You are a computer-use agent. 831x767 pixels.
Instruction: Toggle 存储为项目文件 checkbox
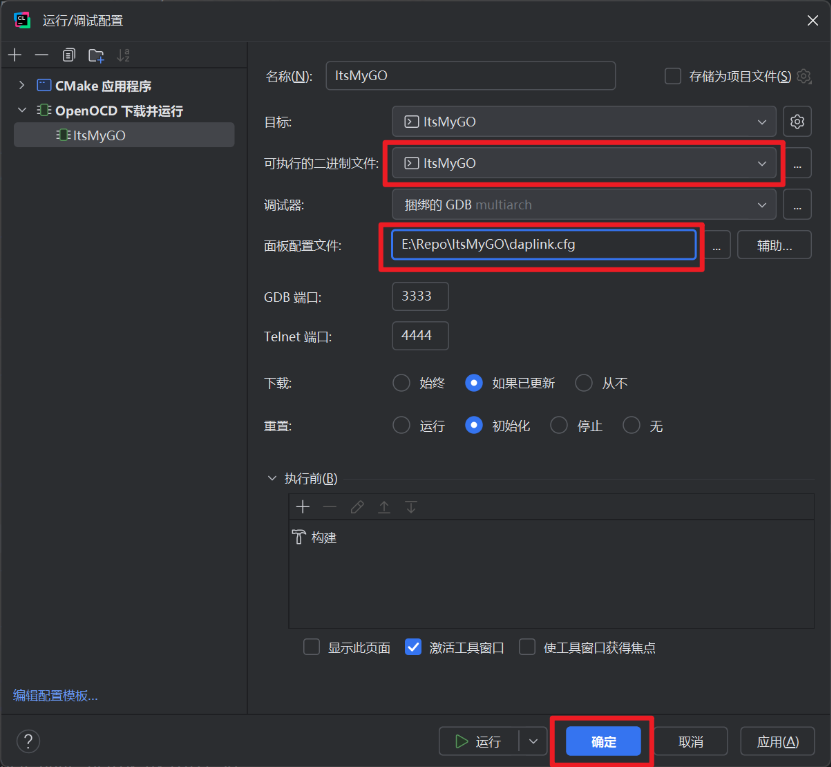[673, 76]
